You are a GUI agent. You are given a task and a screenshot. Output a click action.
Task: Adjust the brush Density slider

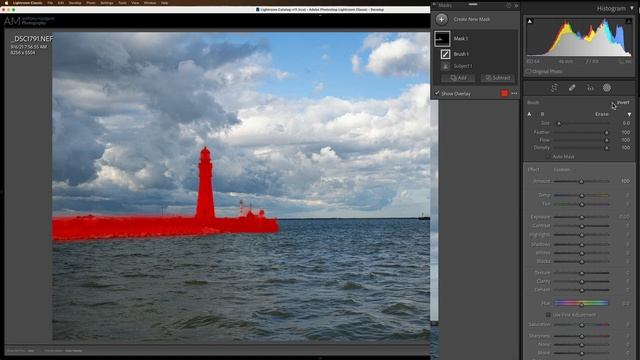(x=581, y=148)
